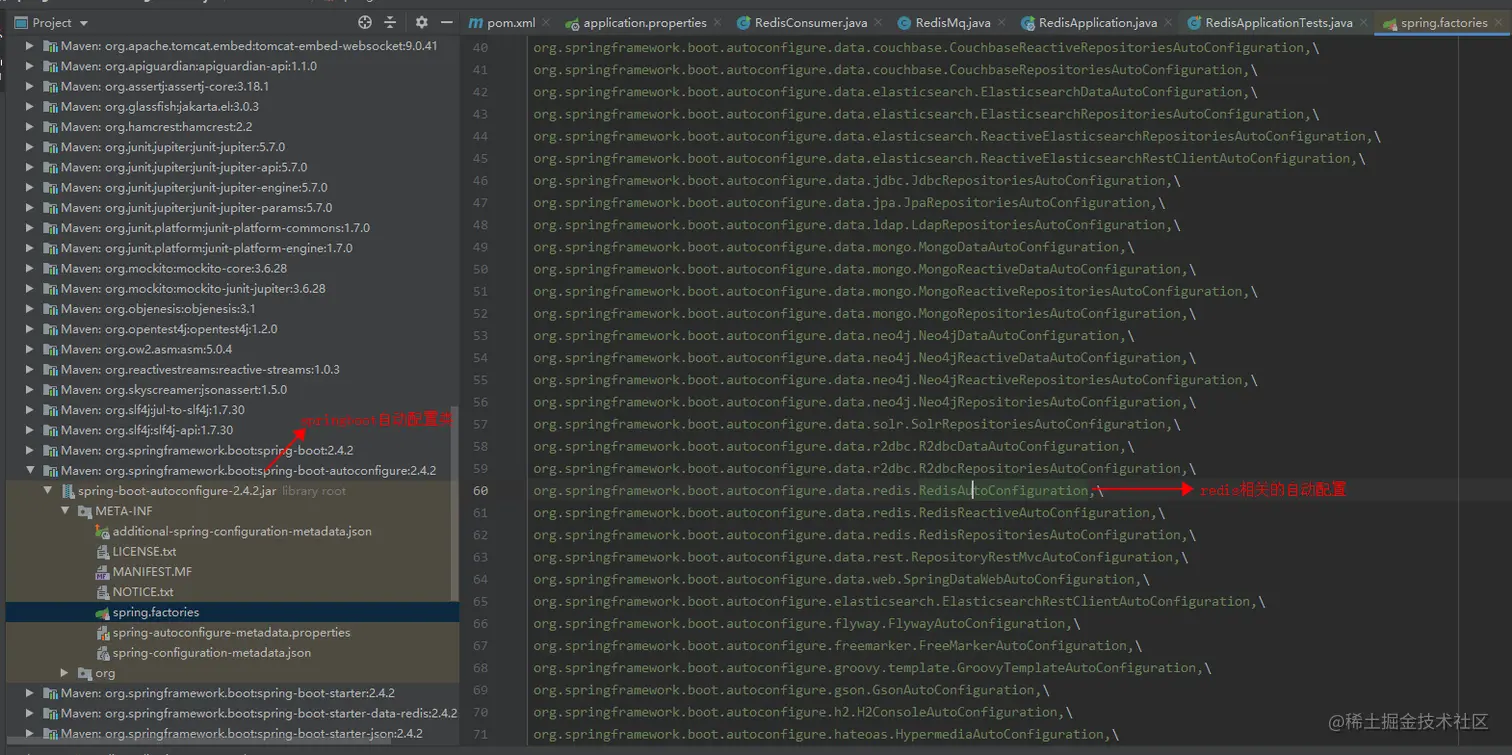The height and width of the screenshot is (755, 1512).
Task: Click the MANIFEST.MF file icon
Action: click(x=102, y=572)
